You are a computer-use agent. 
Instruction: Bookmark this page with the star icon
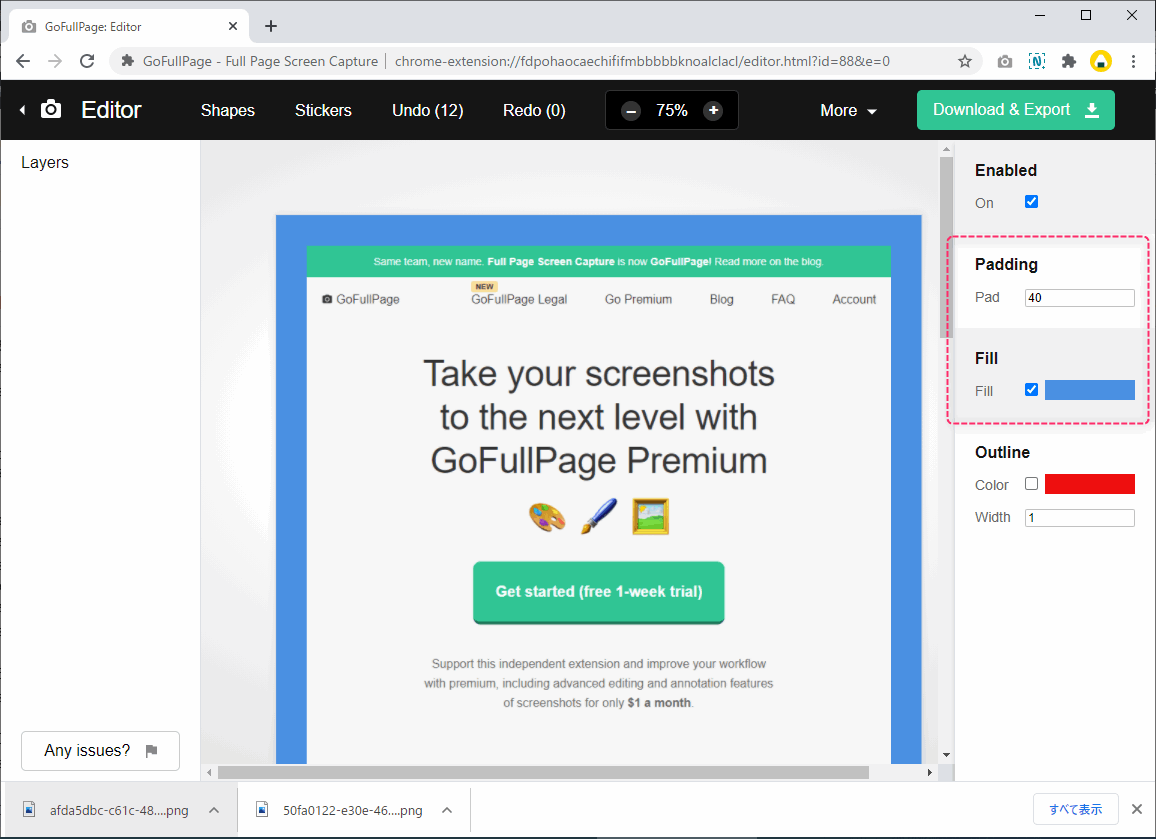pyautogui.click(x=964, y=61)
